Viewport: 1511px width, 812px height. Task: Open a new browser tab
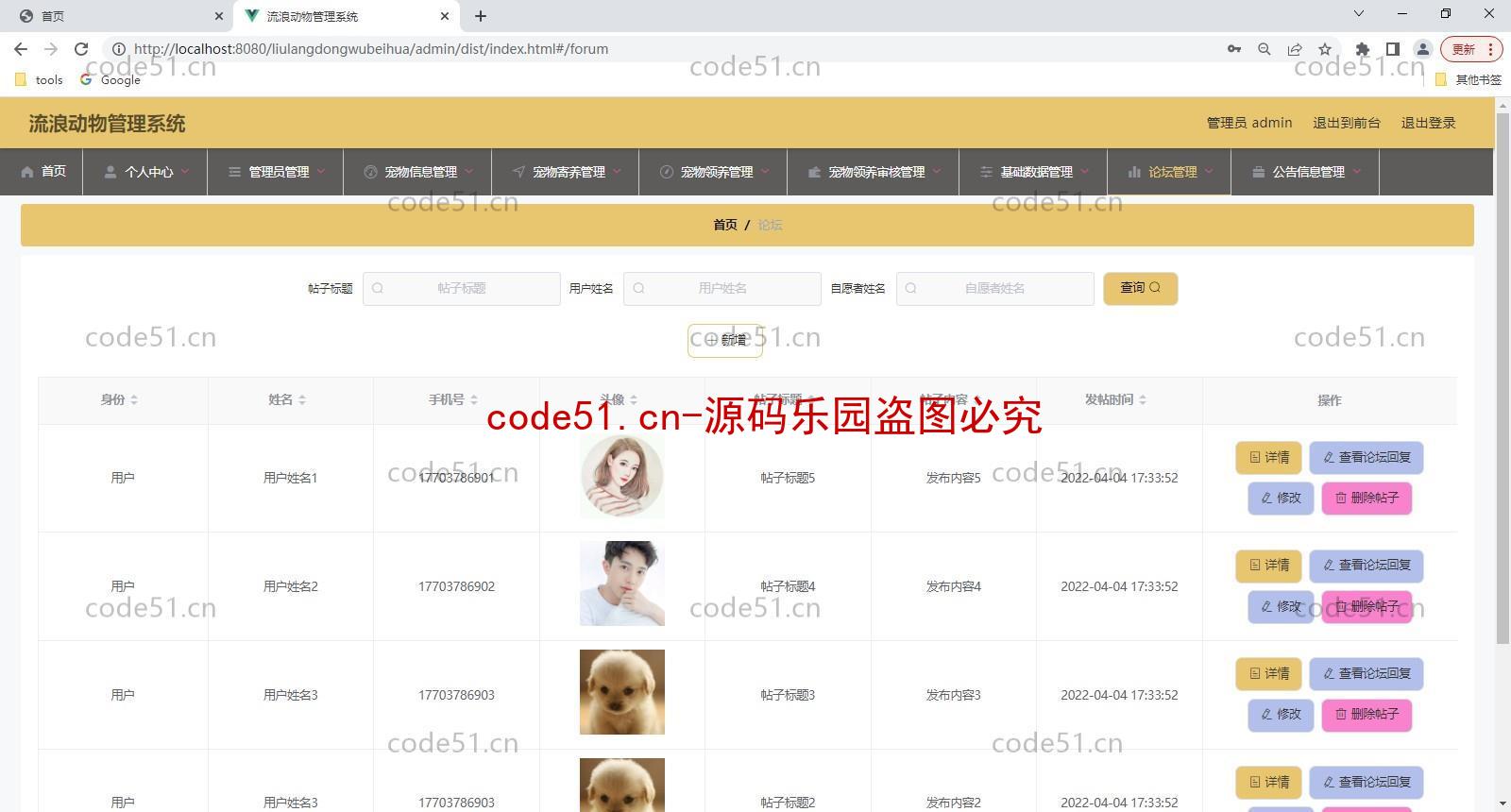[x=481, y=16]
